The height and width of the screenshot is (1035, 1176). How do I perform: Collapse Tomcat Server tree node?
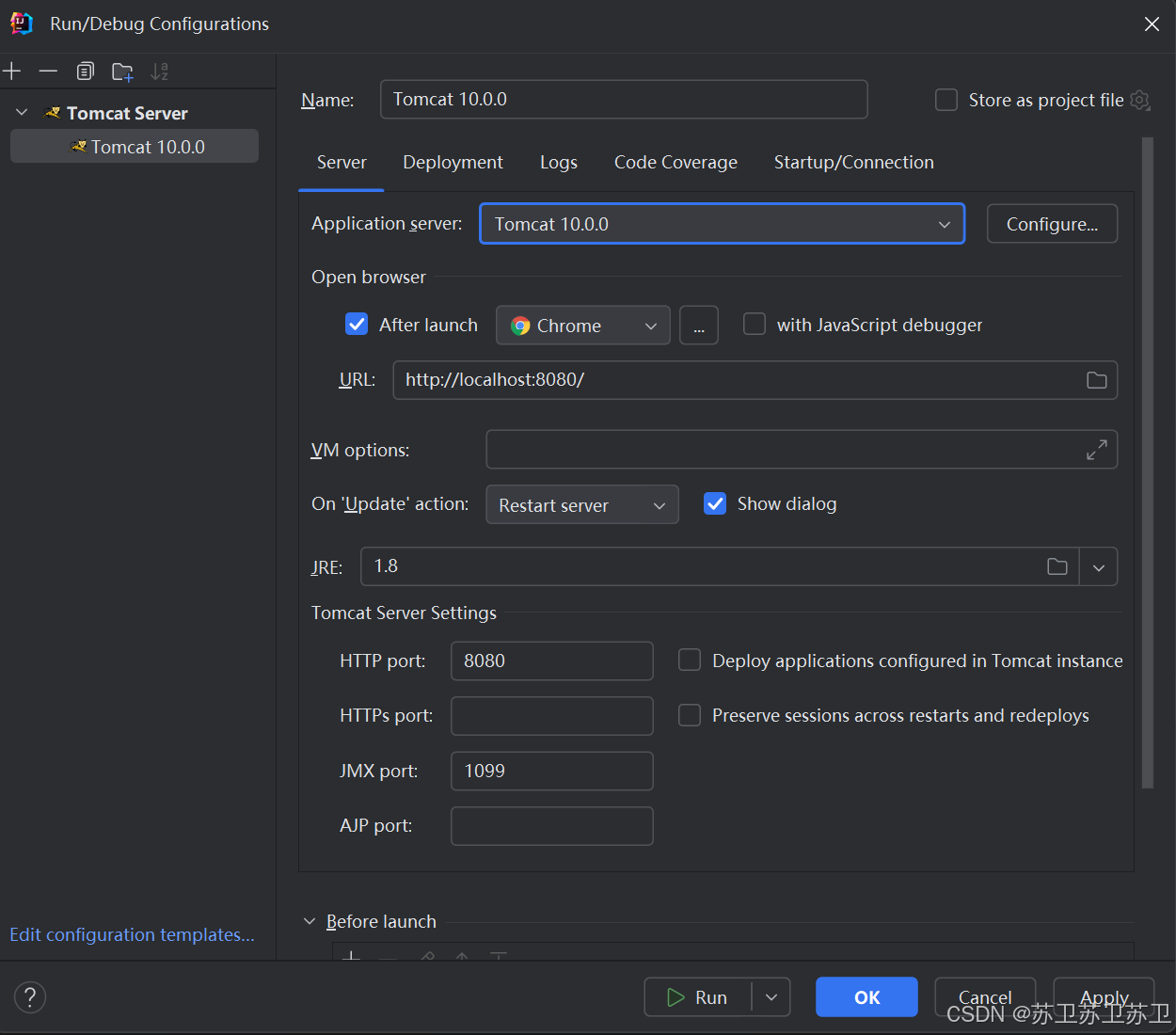22,113
